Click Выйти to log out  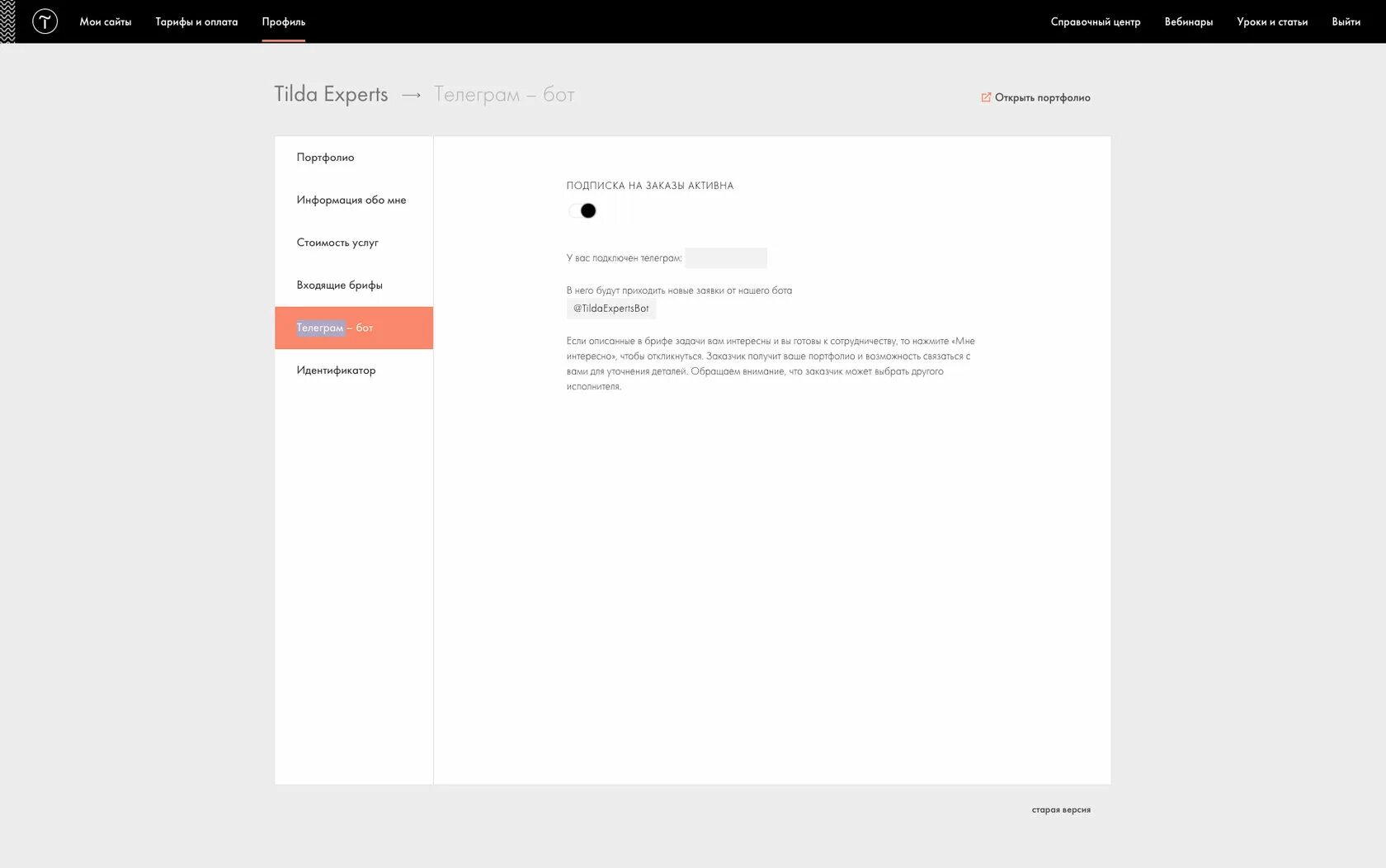(x=1346, y=21)
